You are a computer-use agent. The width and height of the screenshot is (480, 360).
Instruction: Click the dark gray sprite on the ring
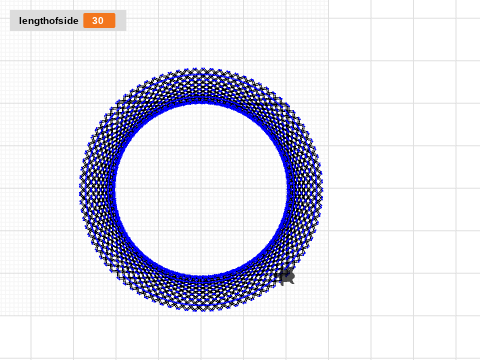287,277
